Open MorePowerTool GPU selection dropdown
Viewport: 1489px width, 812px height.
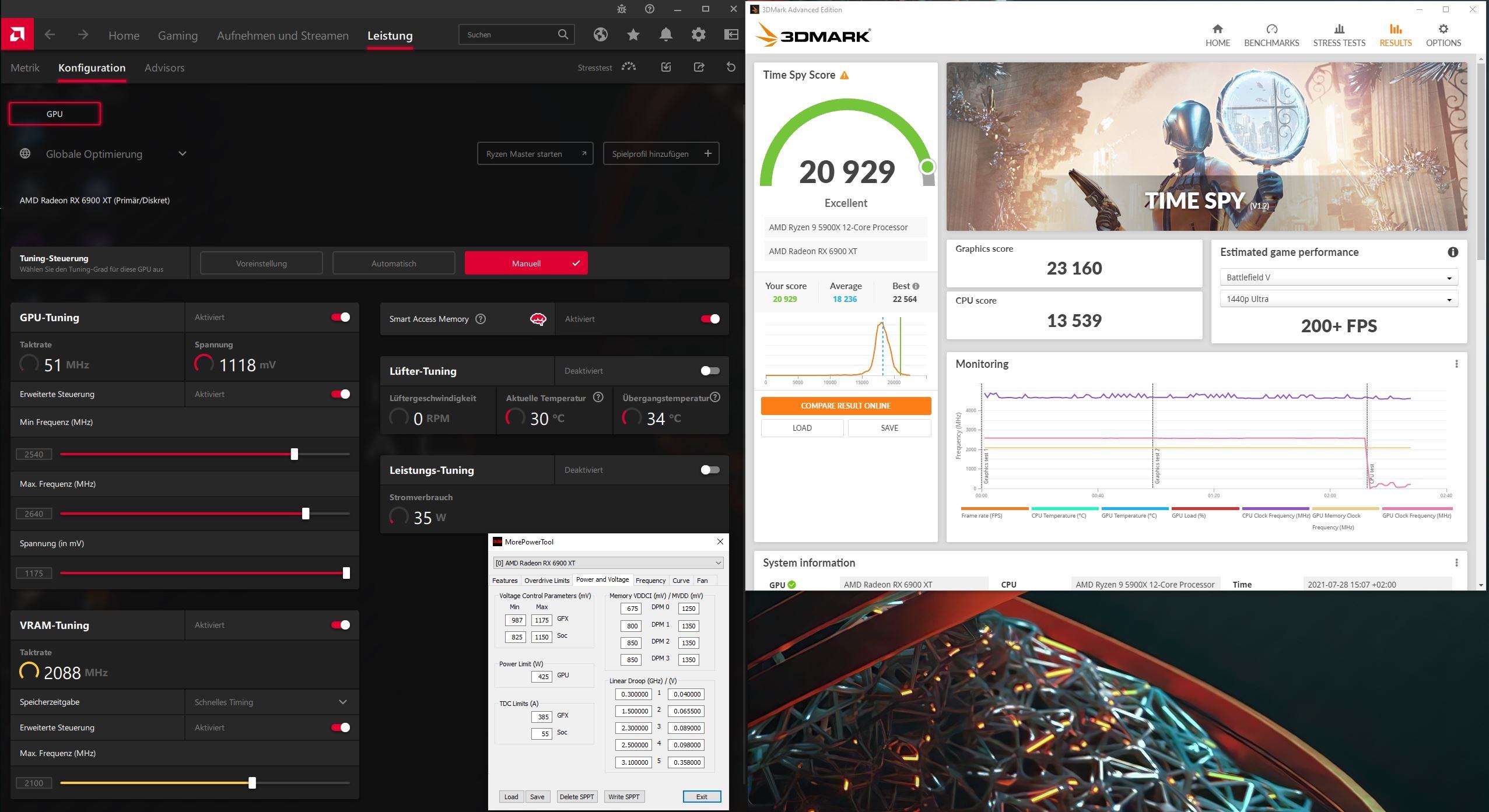(x=608, y=563)
